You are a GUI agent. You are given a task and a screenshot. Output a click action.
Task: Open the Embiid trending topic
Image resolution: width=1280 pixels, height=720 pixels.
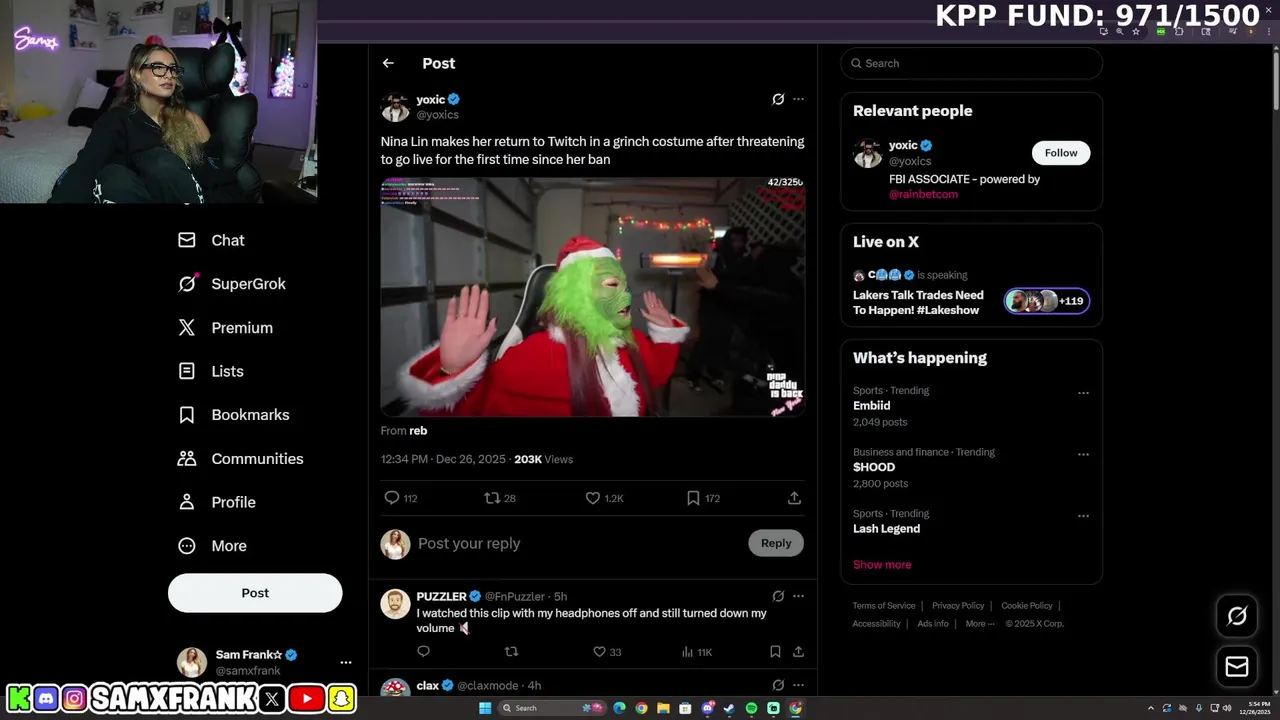(871, 406)
